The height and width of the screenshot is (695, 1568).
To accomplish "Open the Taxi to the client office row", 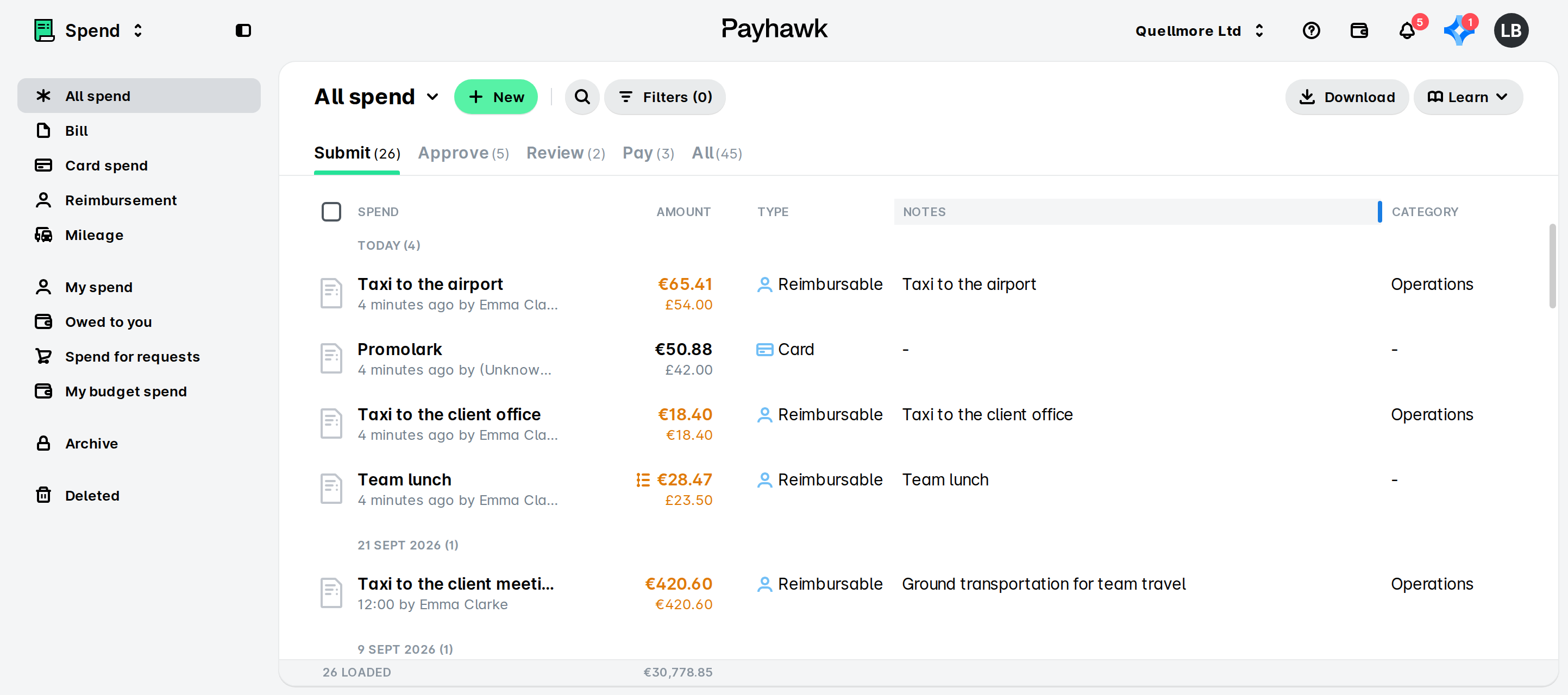I will (x=918, y=423).
